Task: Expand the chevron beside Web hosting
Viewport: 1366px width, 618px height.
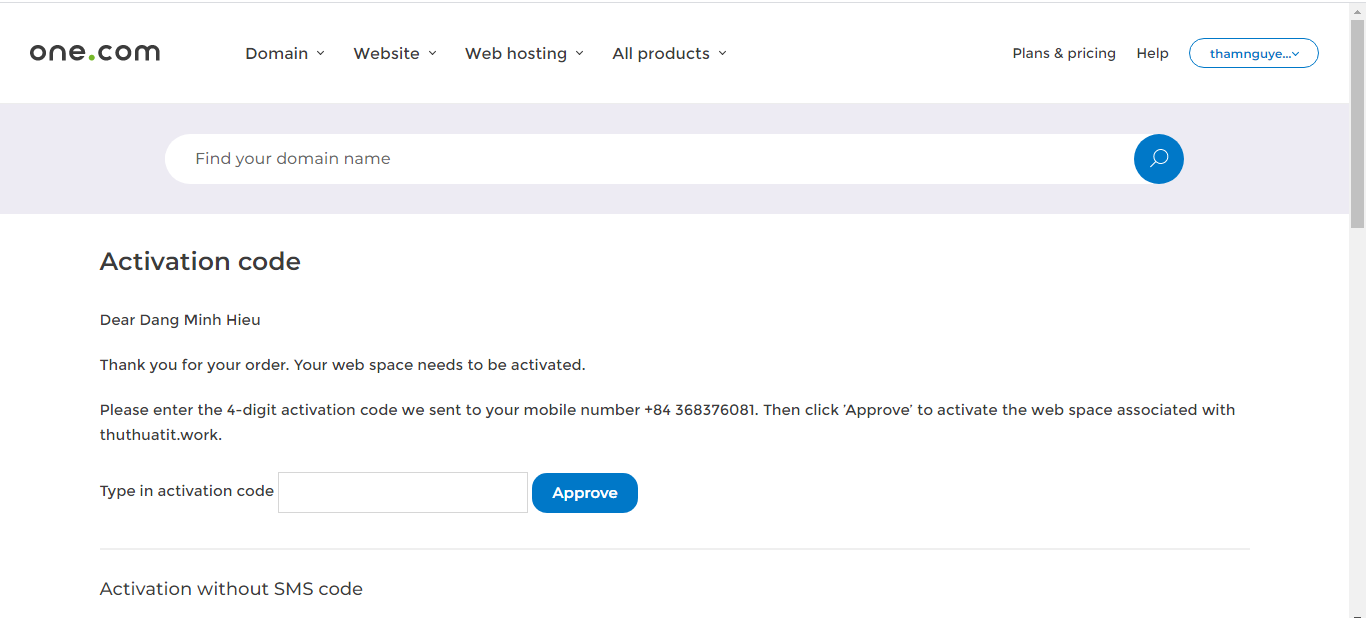Action: click(x=580, y=53)
